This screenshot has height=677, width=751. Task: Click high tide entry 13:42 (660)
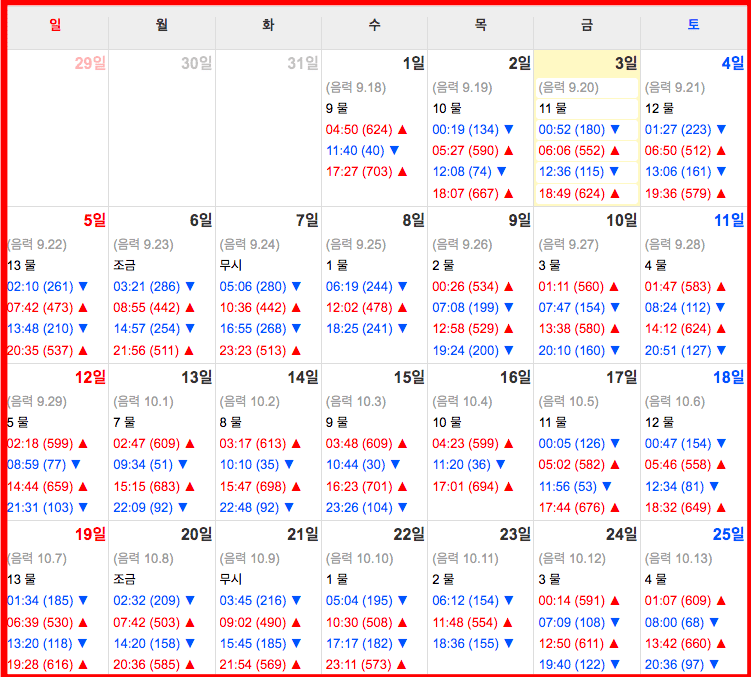685,643
